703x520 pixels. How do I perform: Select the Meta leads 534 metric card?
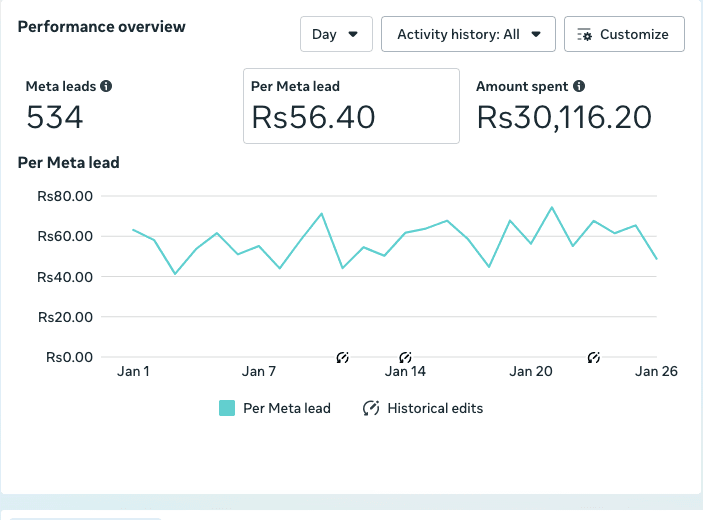point(128,106)
